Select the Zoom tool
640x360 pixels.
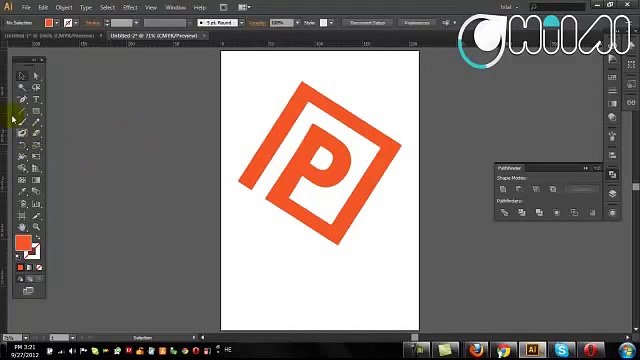(36, 227)
